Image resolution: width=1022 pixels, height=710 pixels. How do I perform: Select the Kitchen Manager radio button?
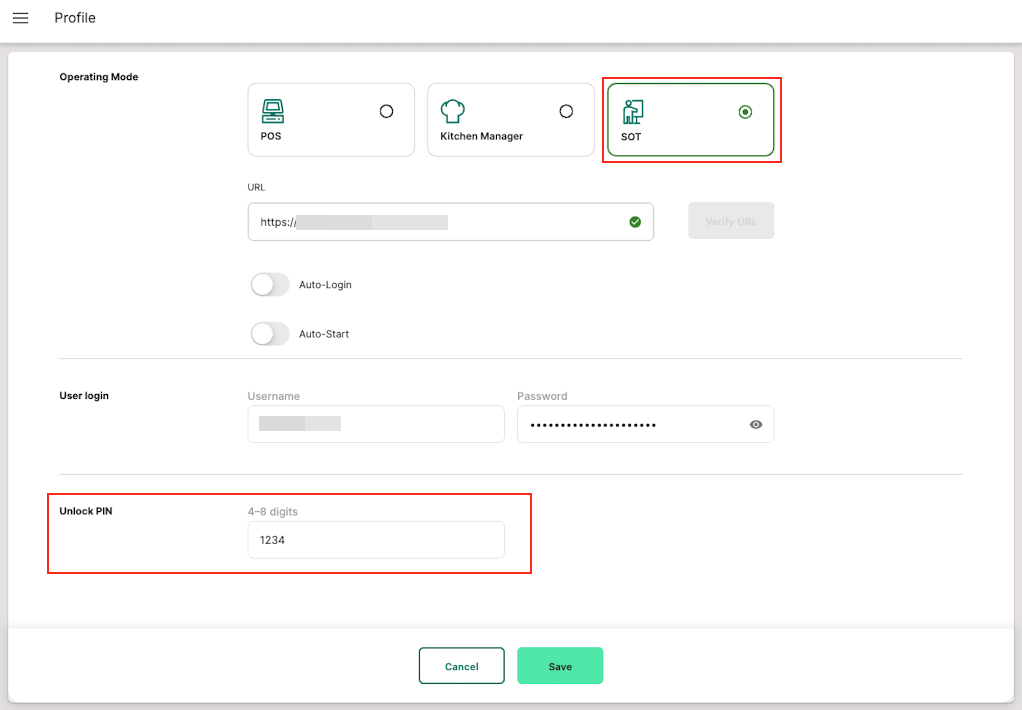(x=566, y=112)
